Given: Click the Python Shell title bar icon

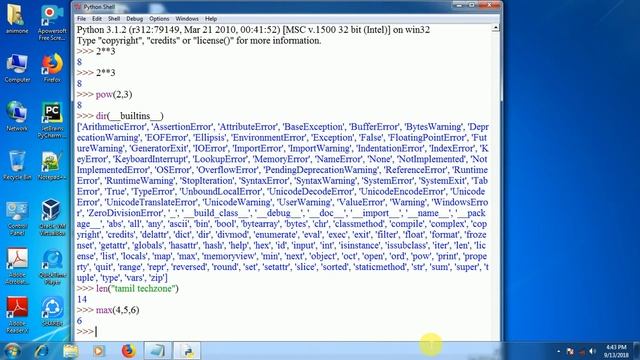Looking at the screenshot, I should click(78, 7).
